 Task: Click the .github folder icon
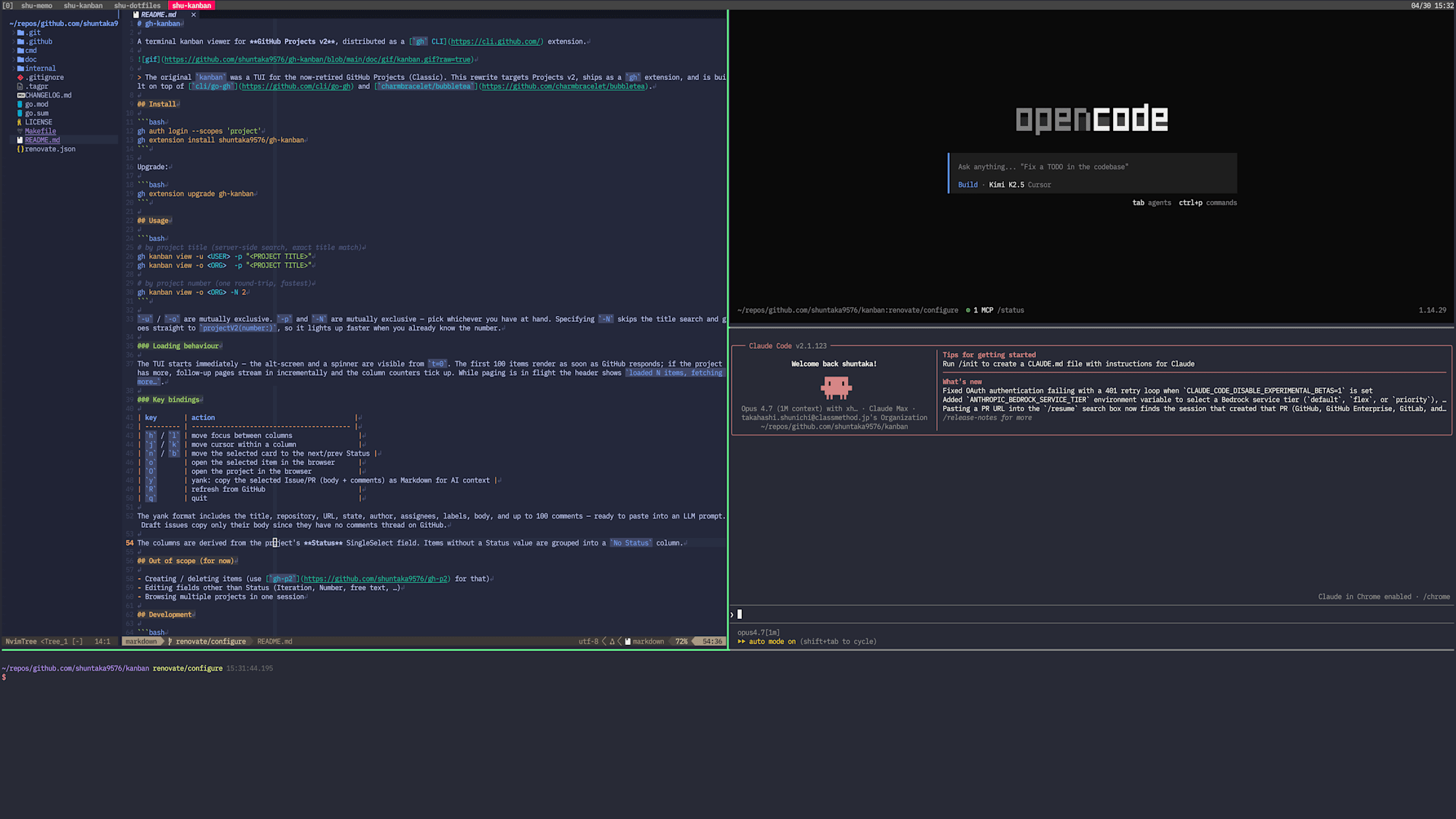coord(20,41)
